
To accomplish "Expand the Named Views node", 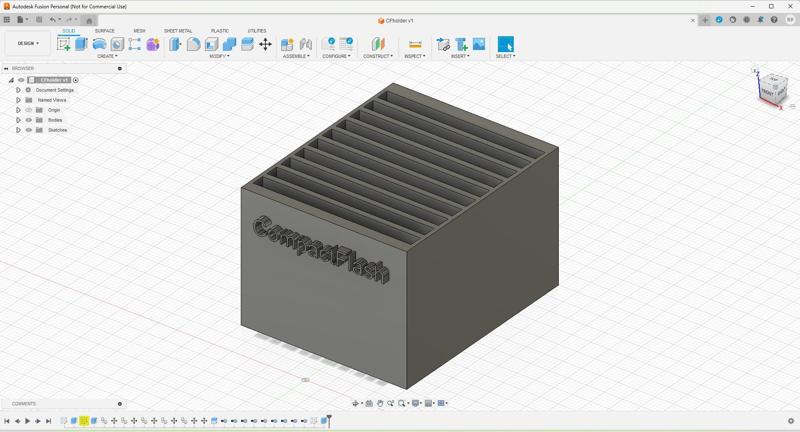I will coord(18,100).
